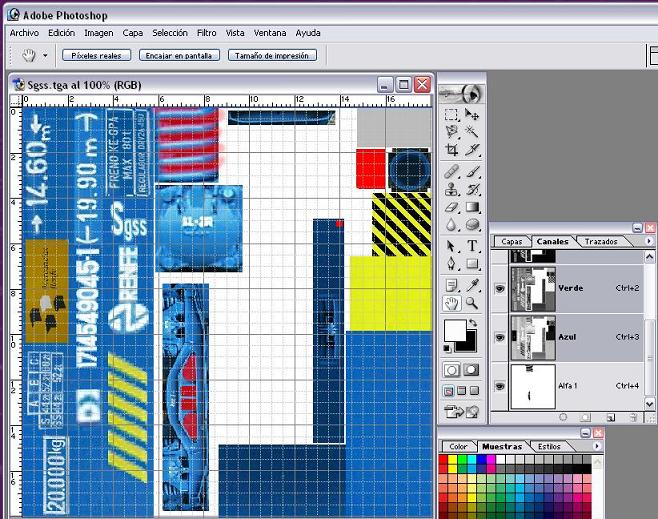Open the Hand tool preset dropdown arrow
Viewport: 658px width, 519px height.
(x=45, y=56)
